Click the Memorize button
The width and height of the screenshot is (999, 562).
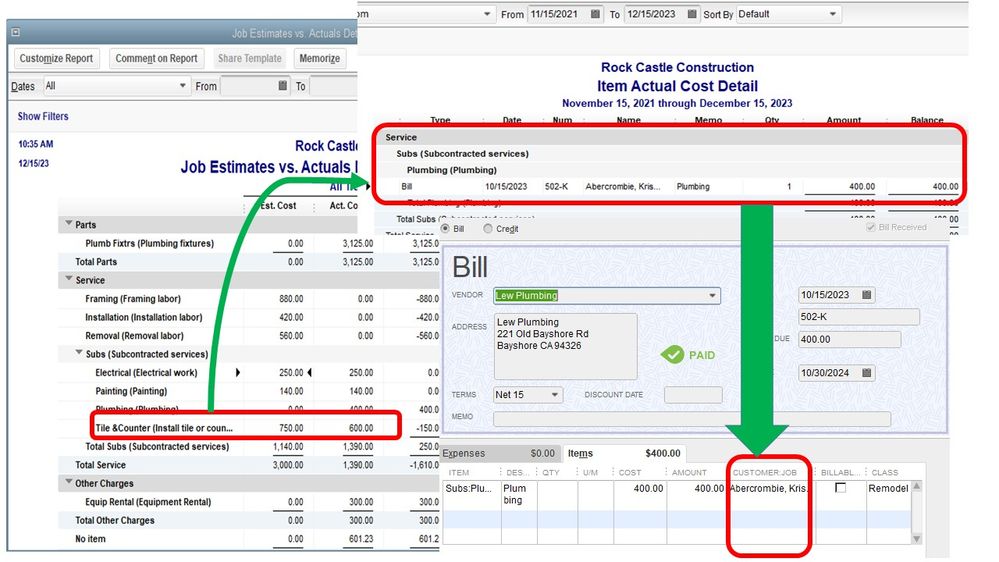(x=320, y=59)
